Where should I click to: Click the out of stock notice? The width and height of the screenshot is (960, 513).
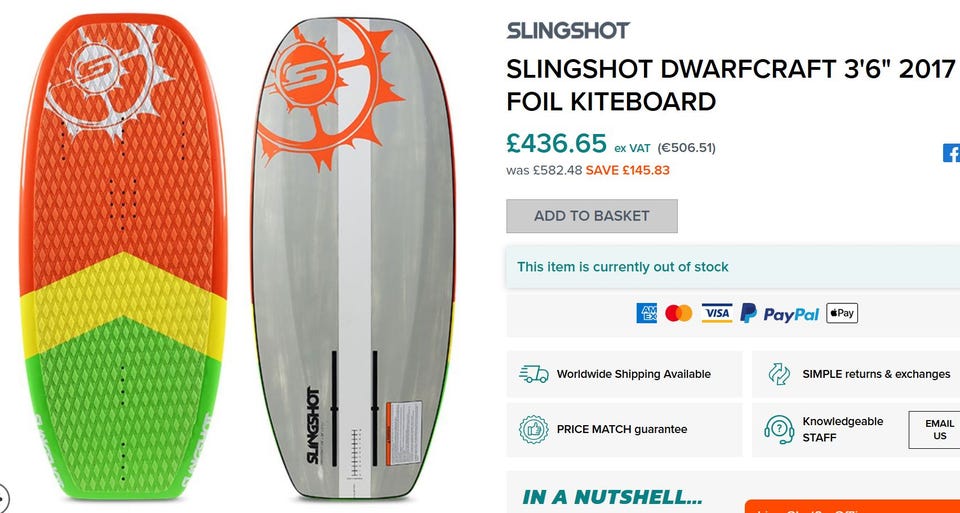pos(622,267)
